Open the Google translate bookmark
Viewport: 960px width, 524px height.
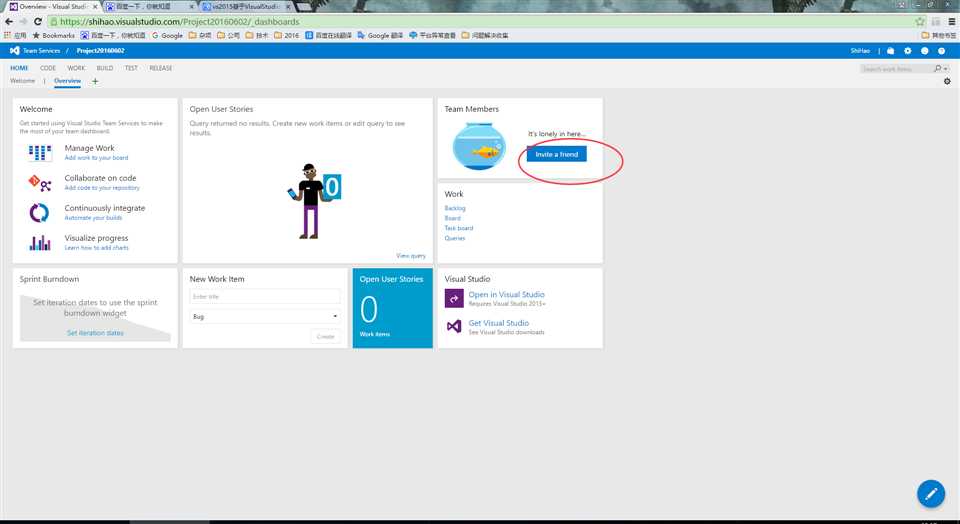pyautogui.click(x=380, y=36)
